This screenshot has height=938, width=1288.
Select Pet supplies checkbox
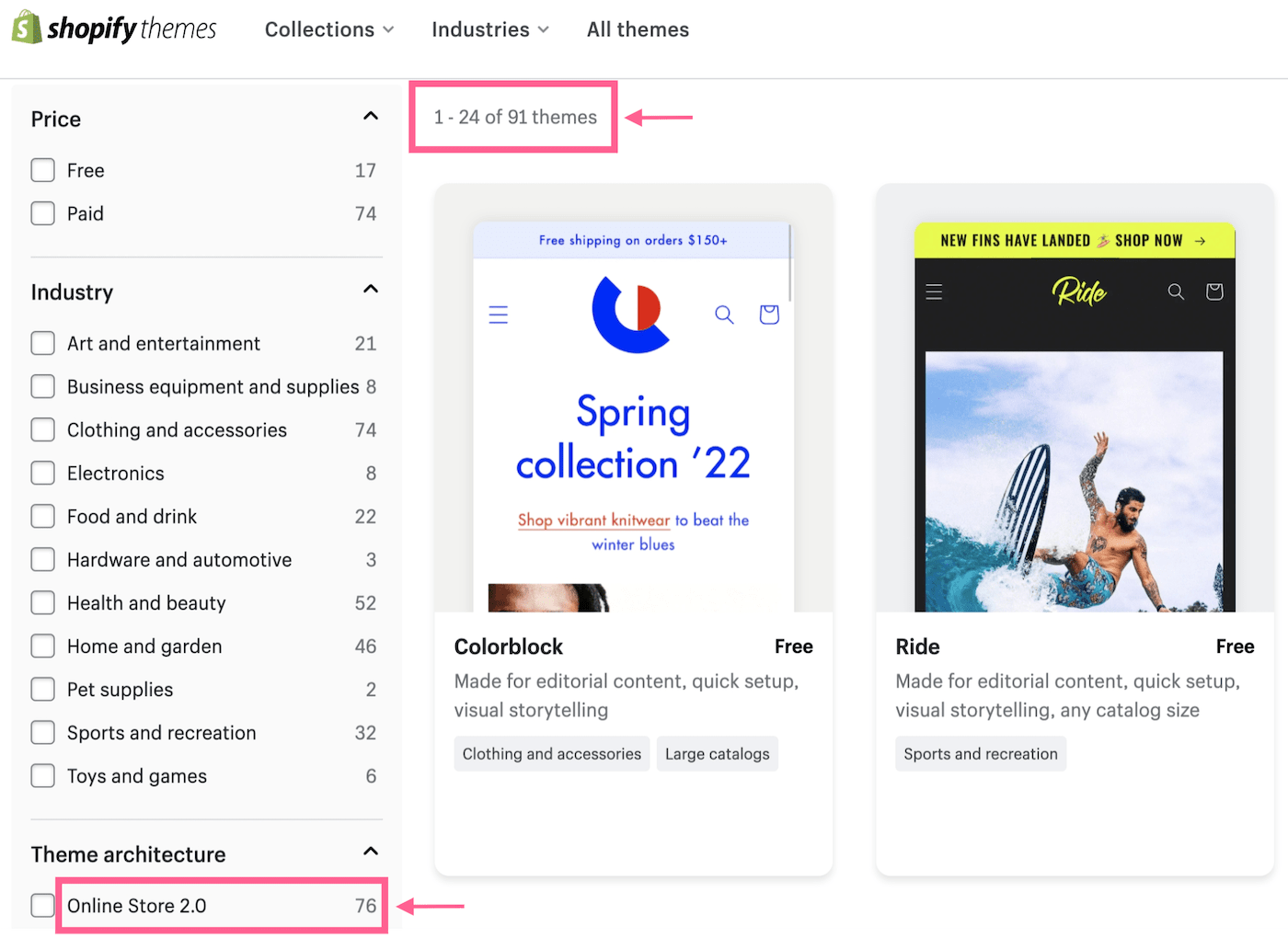point(42,689)
